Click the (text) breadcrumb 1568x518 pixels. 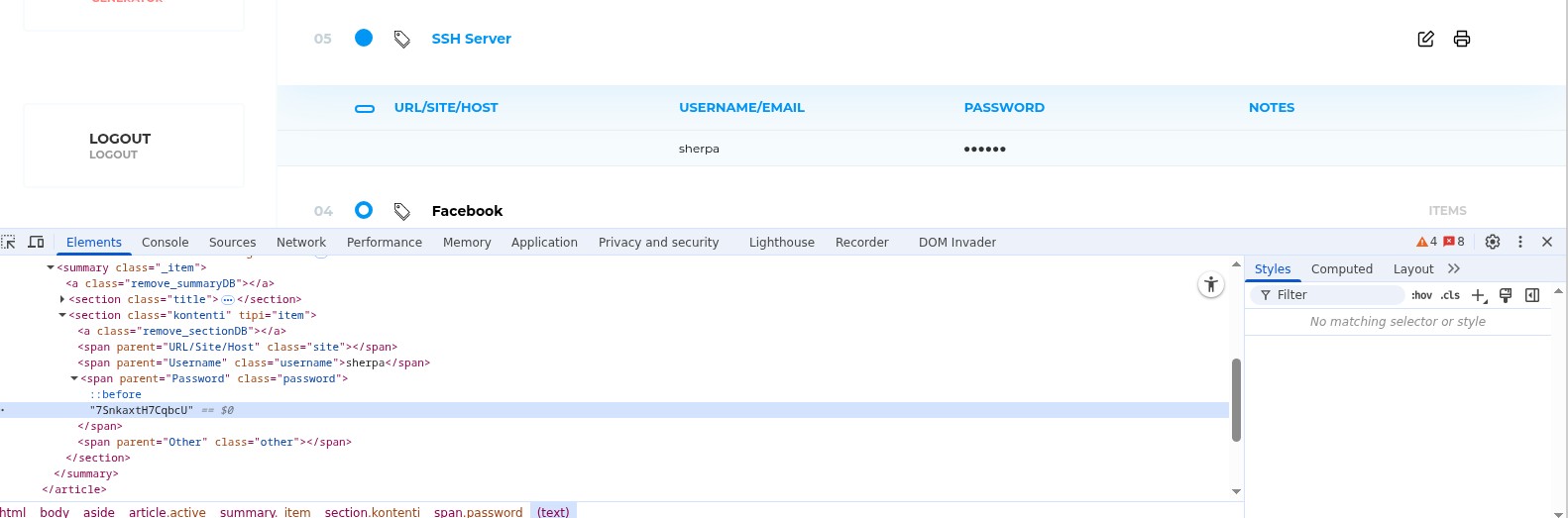(553, 512)
